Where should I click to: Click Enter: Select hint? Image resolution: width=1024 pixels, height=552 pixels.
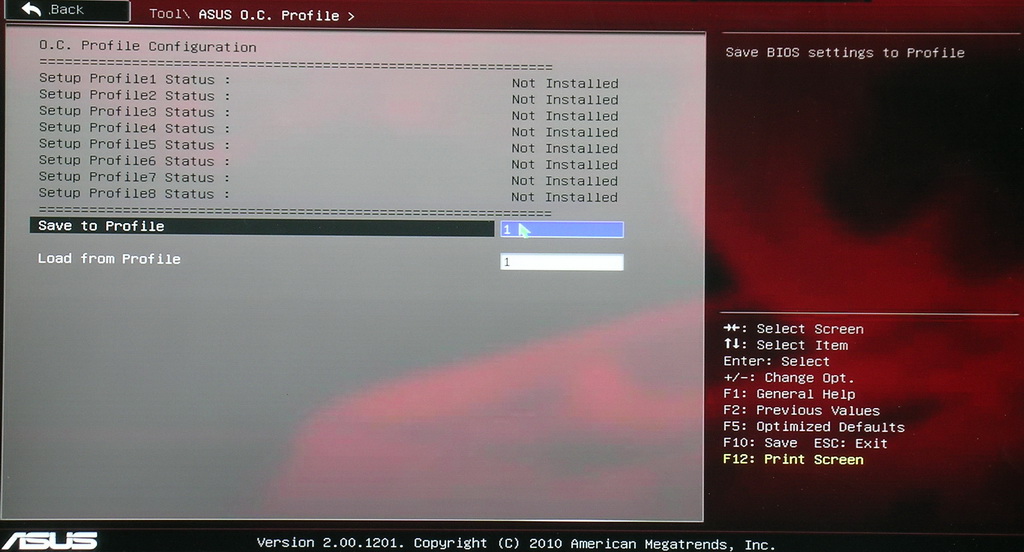click(776, 361)
